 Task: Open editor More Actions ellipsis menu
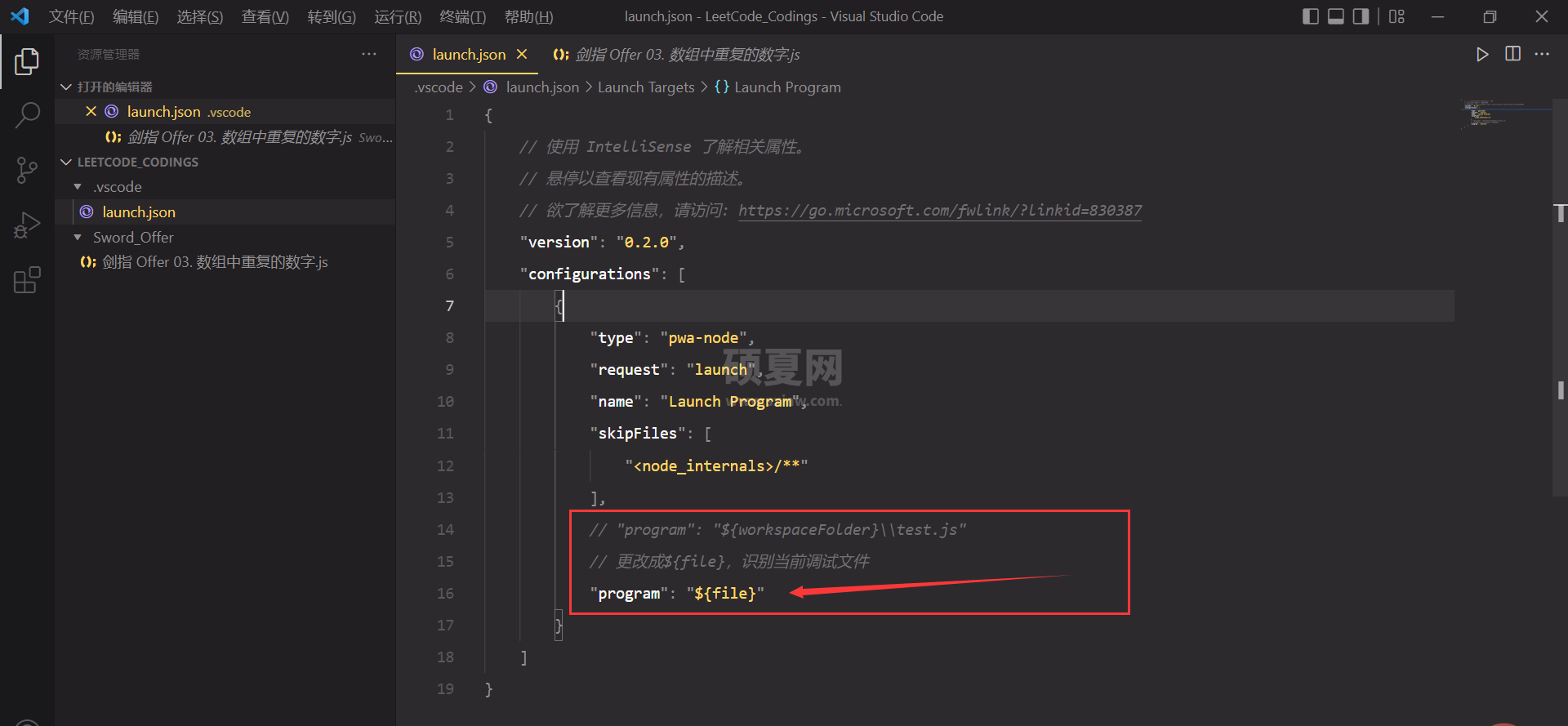point(1542,54)
